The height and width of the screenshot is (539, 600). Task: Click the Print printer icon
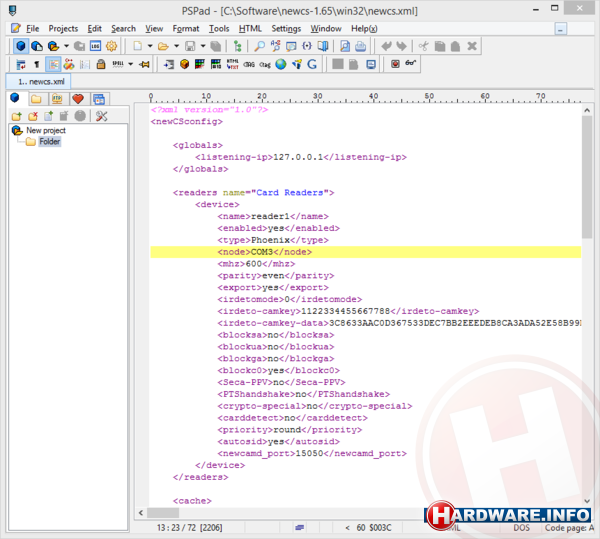click(x=360, y=46)
